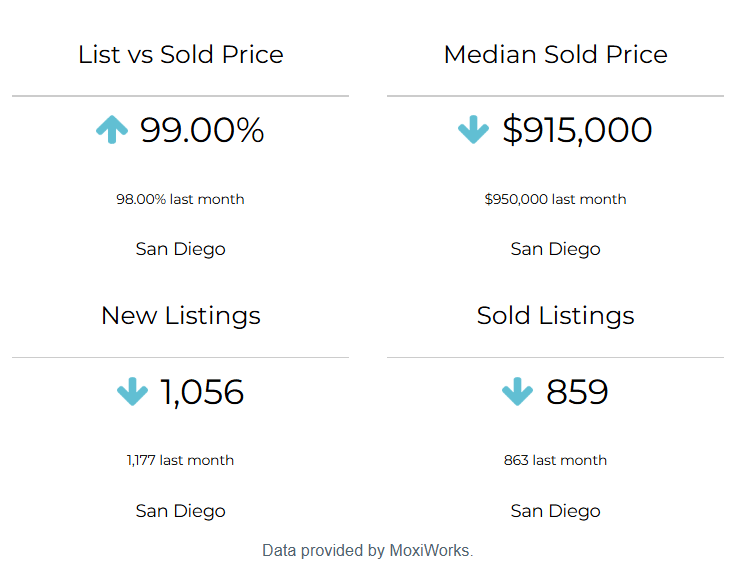
Task: Click the 1,056 new listings value
Action: click(x=202, y=392)
